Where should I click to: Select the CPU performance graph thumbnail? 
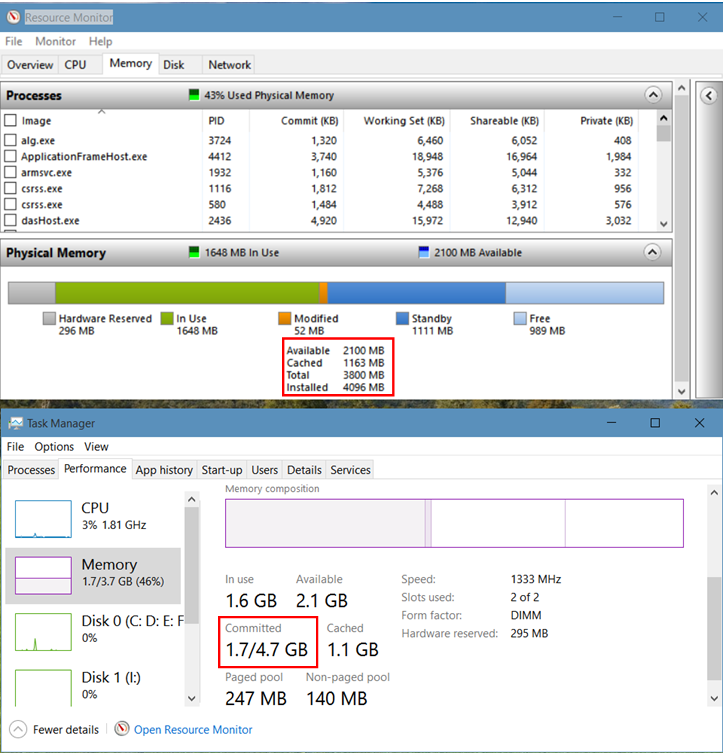click(x=43, y=519)
